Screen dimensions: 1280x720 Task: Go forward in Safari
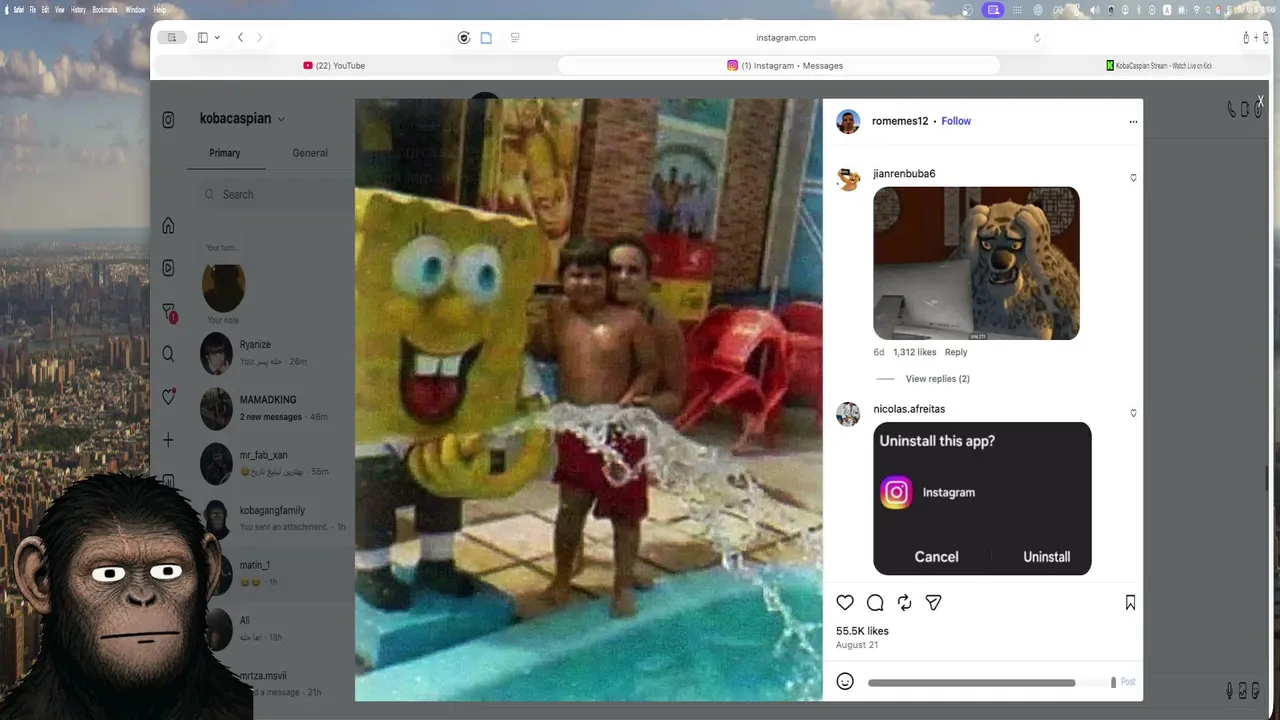click(260, 38)
